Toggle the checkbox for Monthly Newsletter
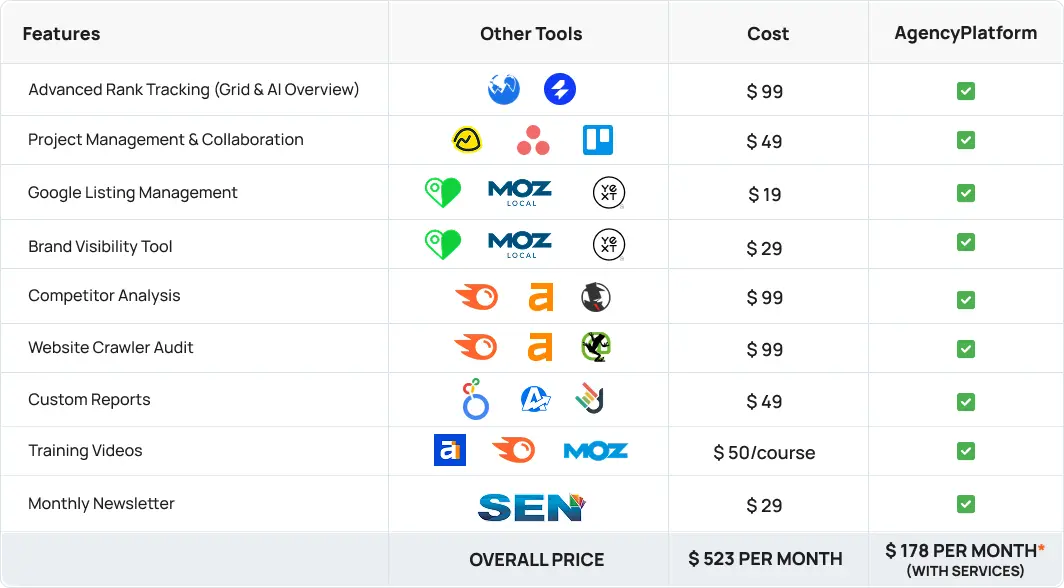Viewport: 1064px width, 588px height. [x=966, y=504]
